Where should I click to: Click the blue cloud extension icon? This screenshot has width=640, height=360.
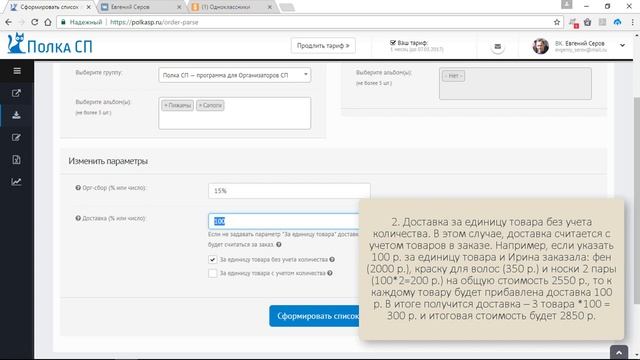617,22
